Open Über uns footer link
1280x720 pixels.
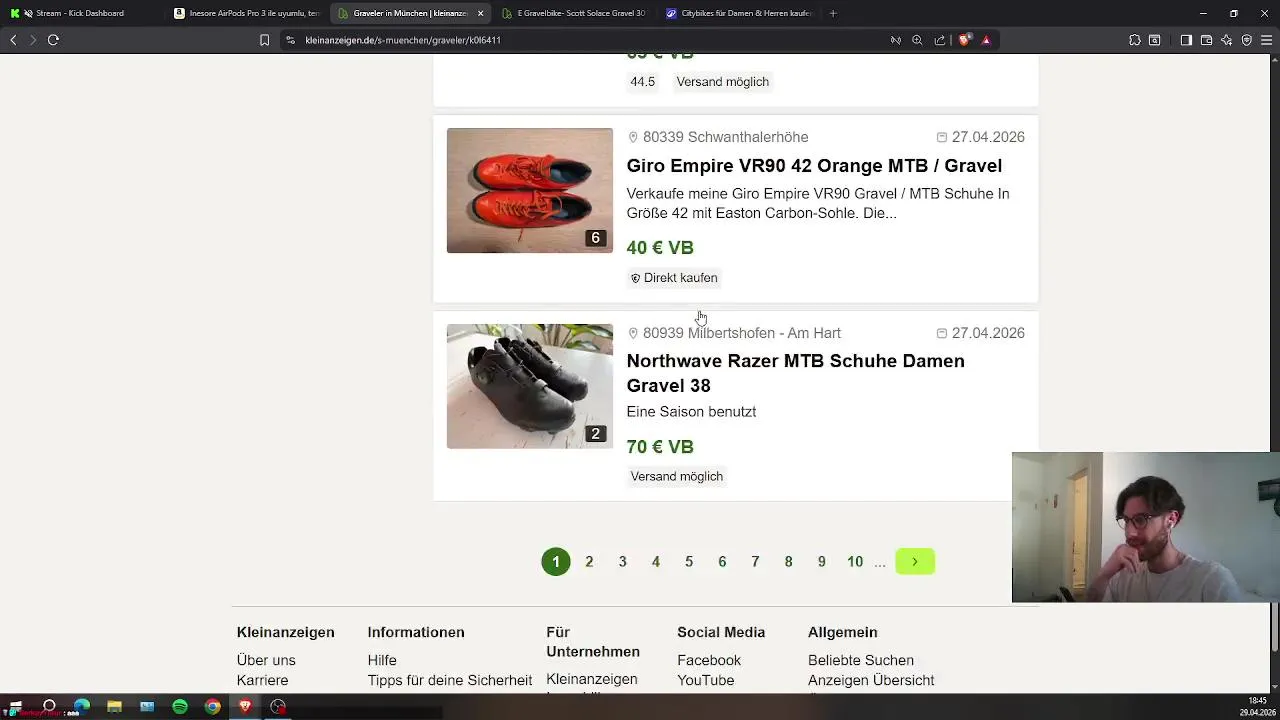[x=266, y=660]
